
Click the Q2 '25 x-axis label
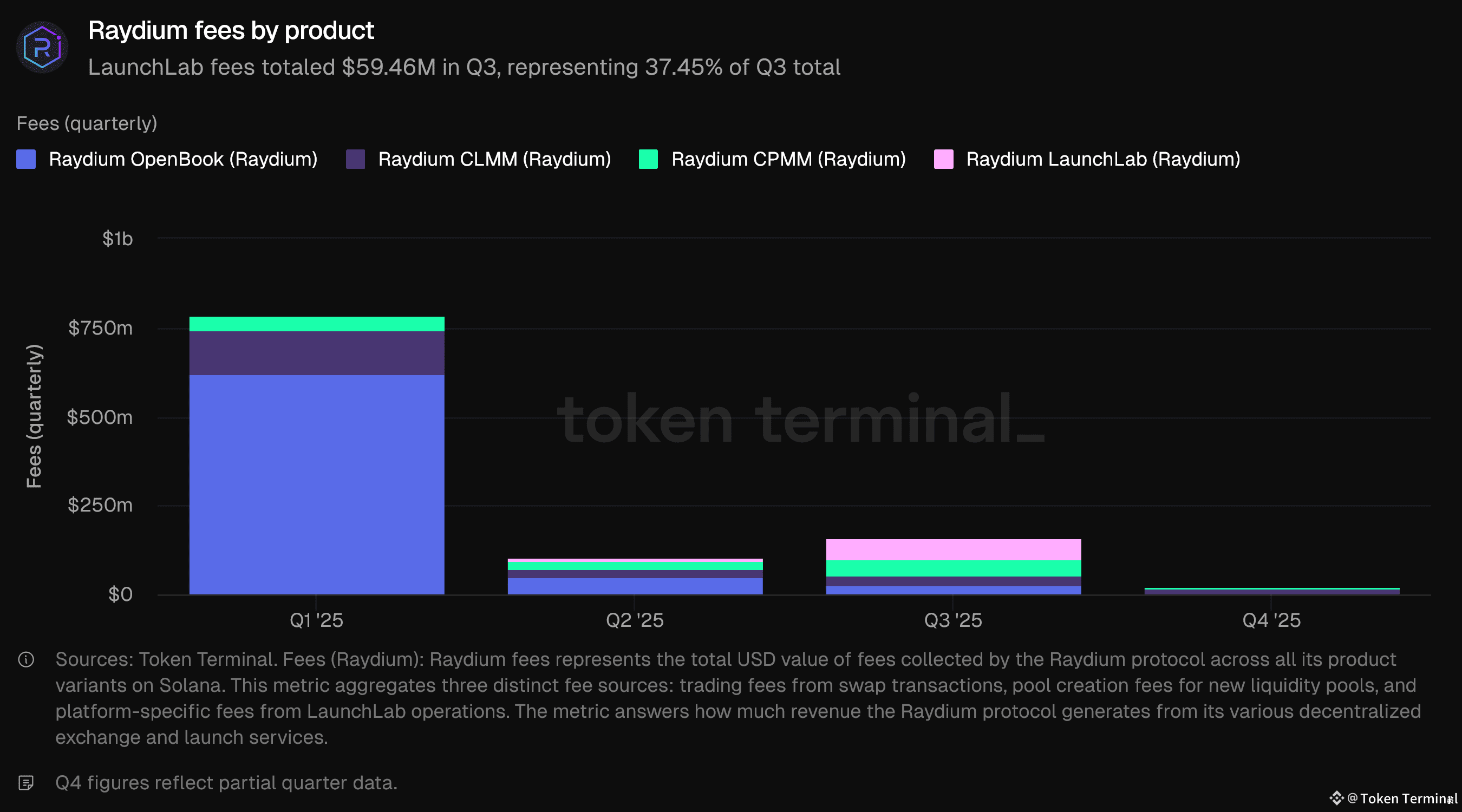(635, 620)
